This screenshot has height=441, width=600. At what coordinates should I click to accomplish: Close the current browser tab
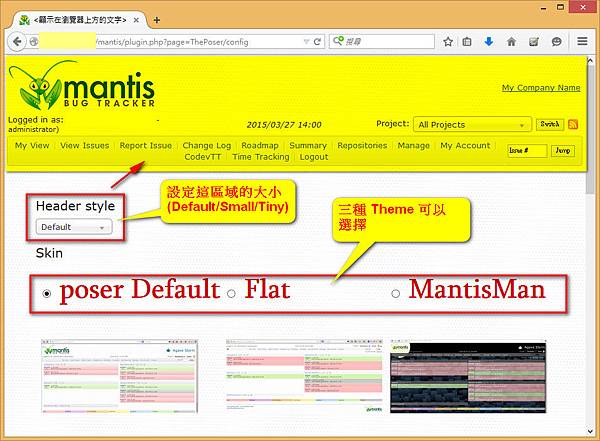(136, 20)
